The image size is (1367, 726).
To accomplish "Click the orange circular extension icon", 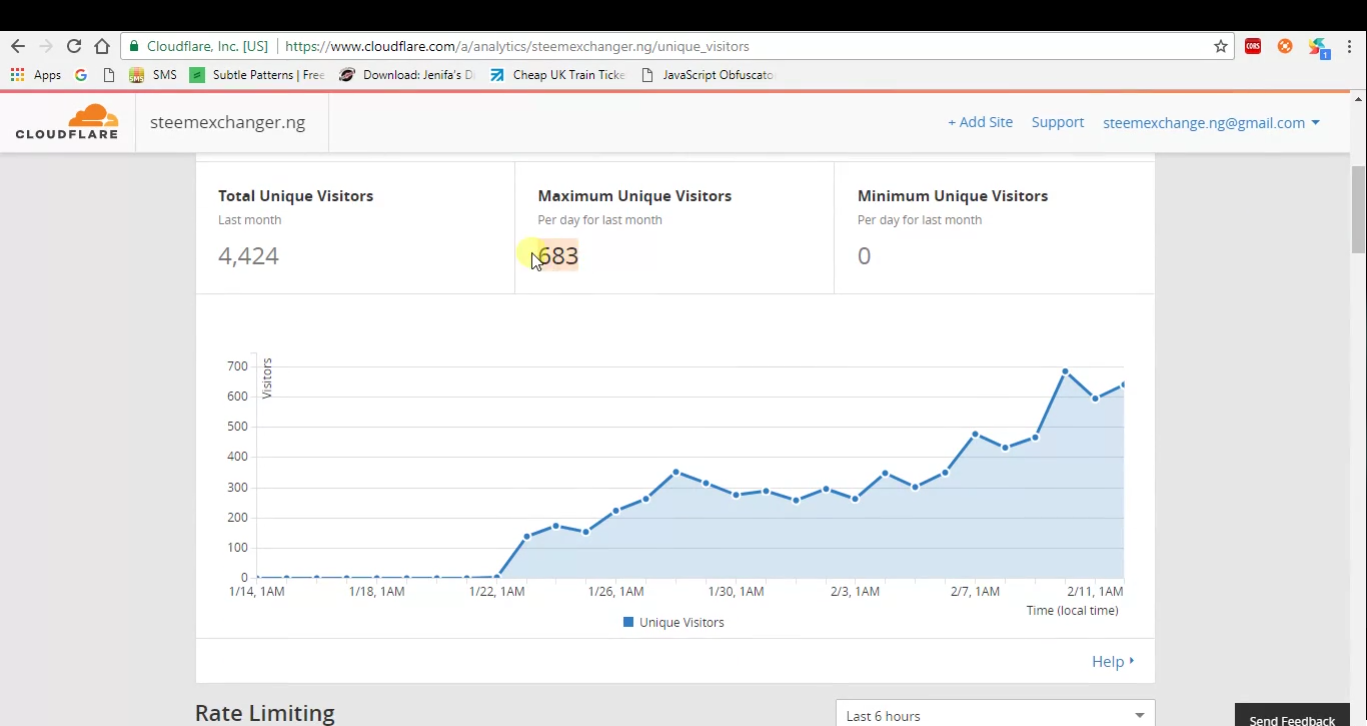I will pos(1285,46).
